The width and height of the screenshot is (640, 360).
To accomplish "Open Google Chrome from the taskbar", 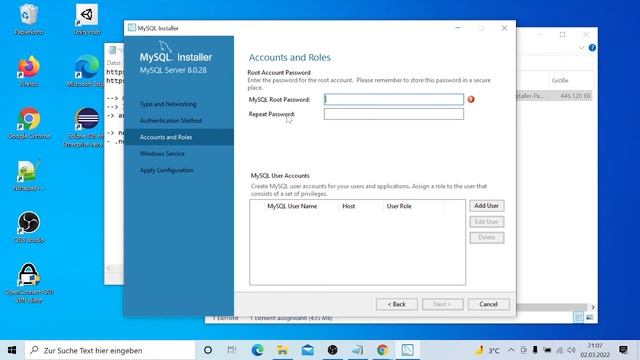I will pos(382,350).
